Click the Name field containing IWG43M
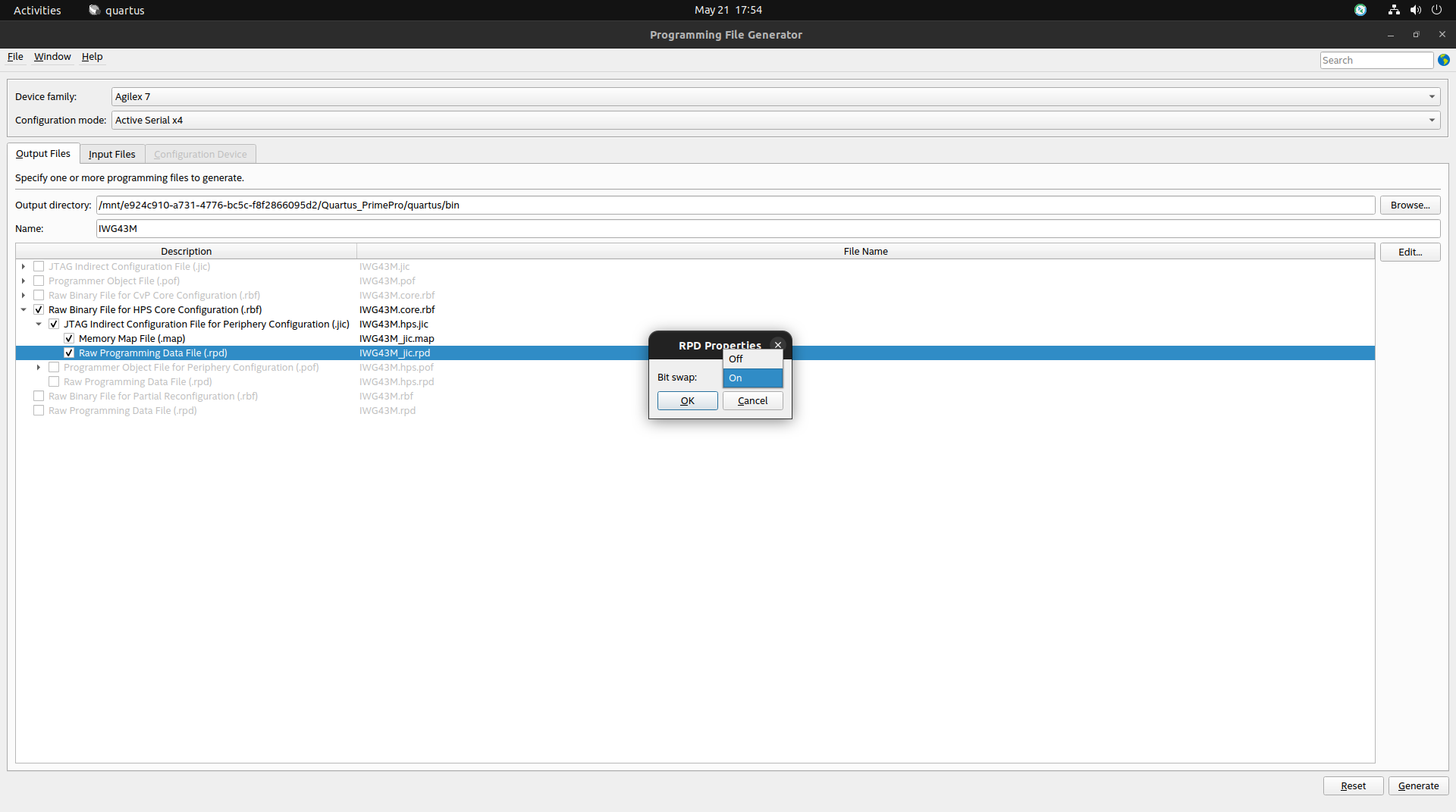 (x=767, y=228)
